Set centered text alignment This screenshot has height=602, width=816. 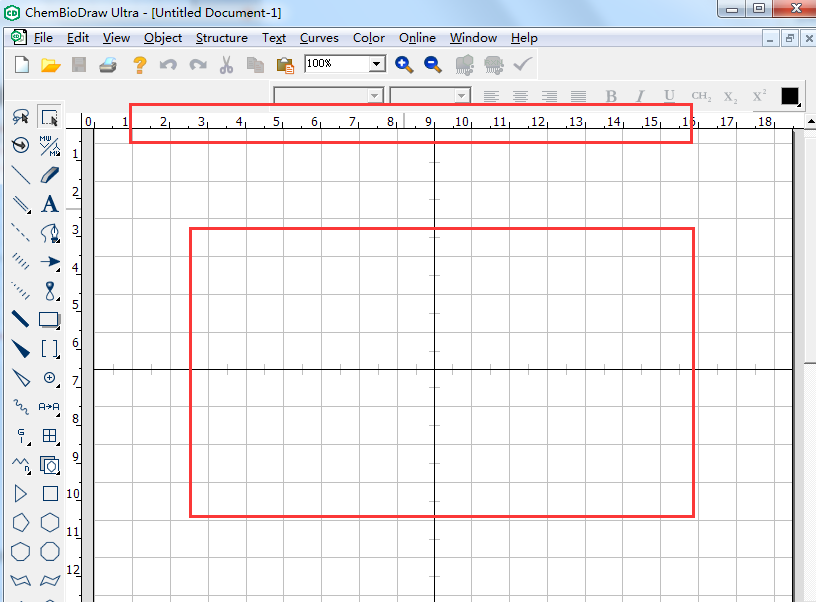[520, 96]
